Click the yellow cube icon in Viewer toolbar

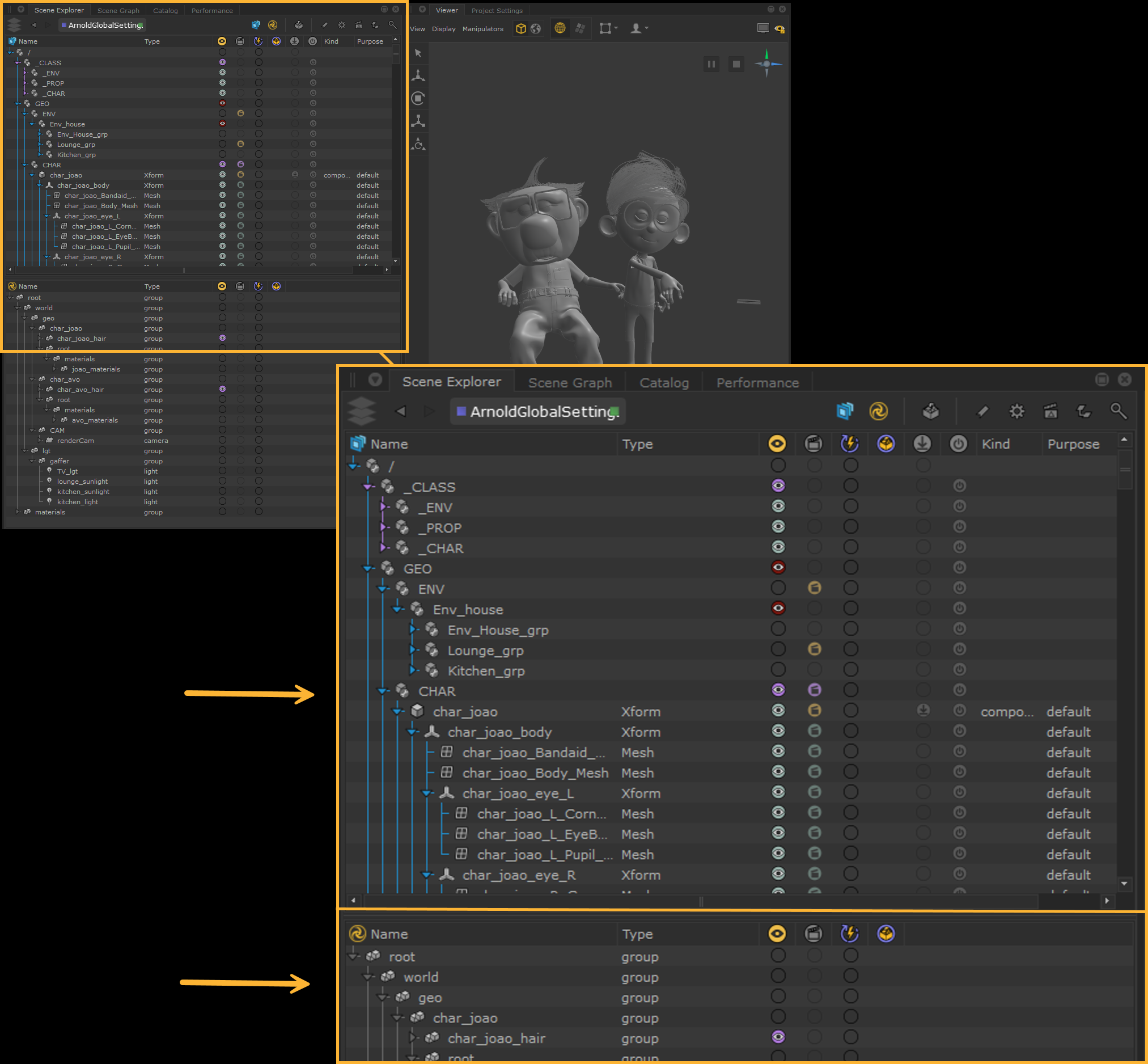coord(521,28)
